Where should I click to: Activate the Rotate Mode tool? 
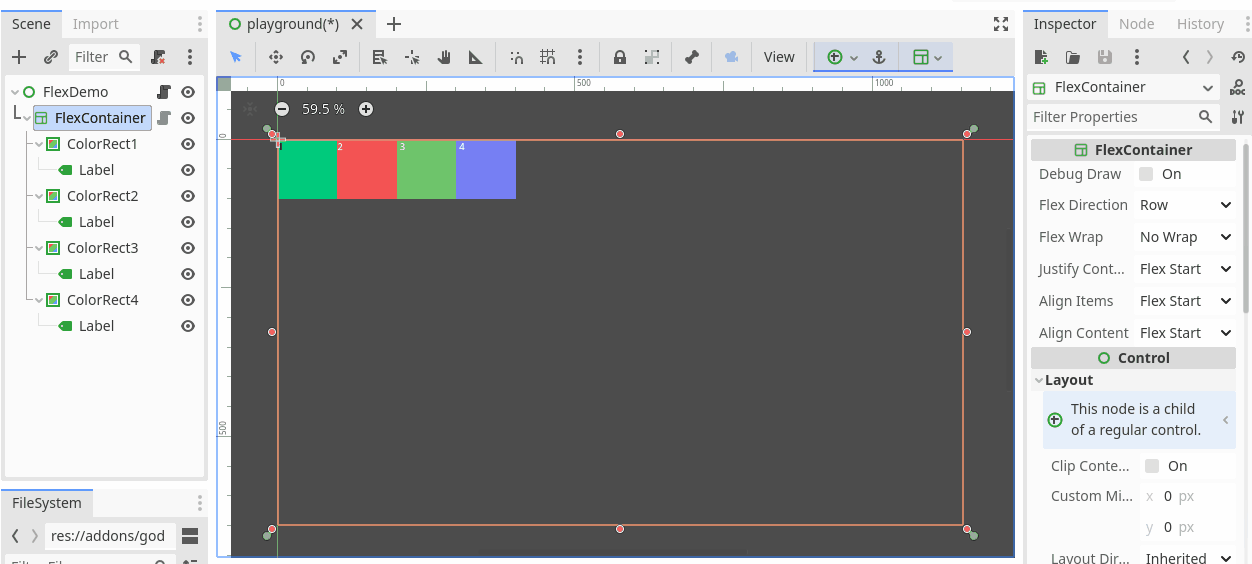[x=308, y=57]
